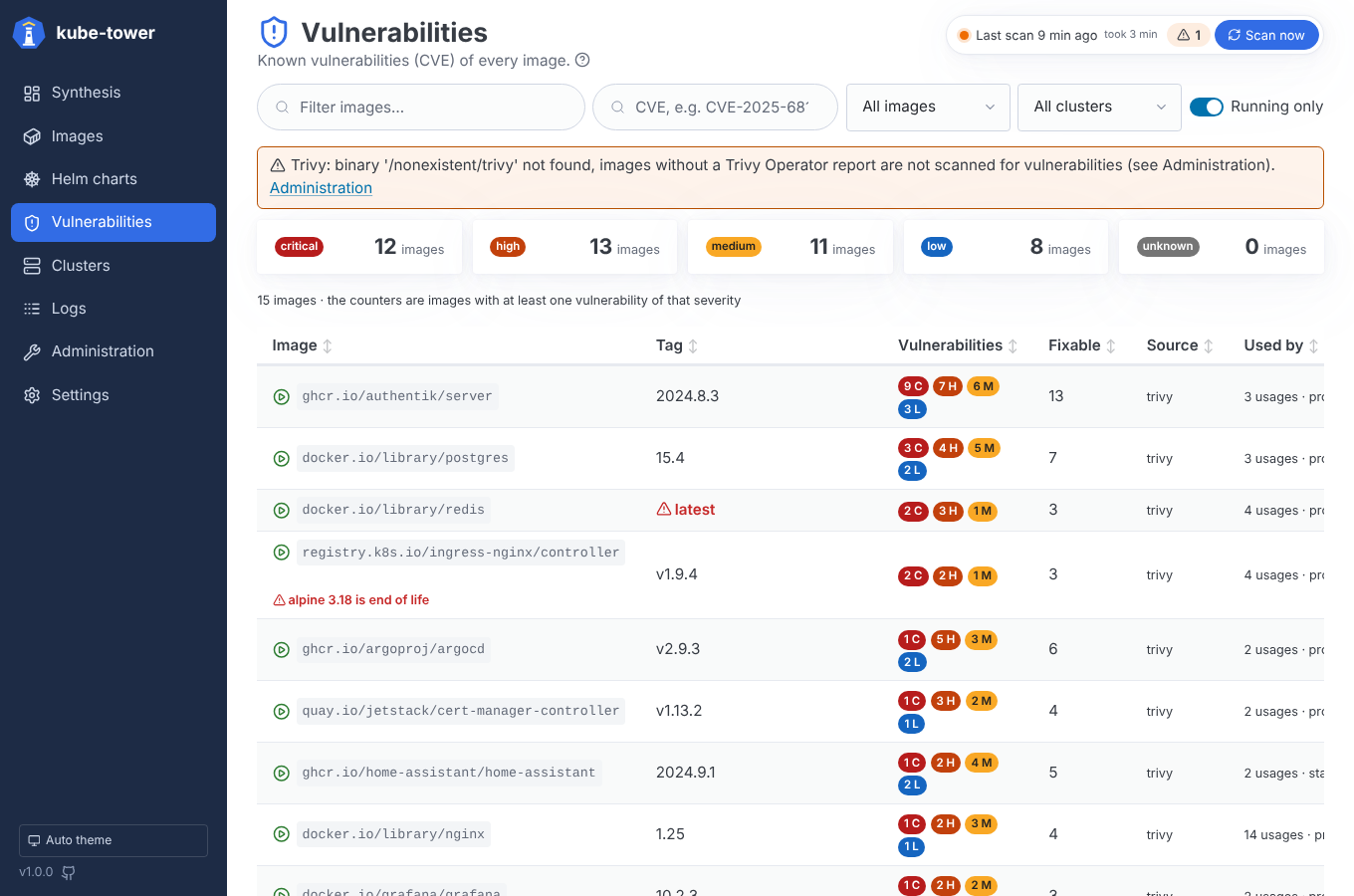
Task: Follow the Administration link in the Trivy warning
Action: click(321, 188)
